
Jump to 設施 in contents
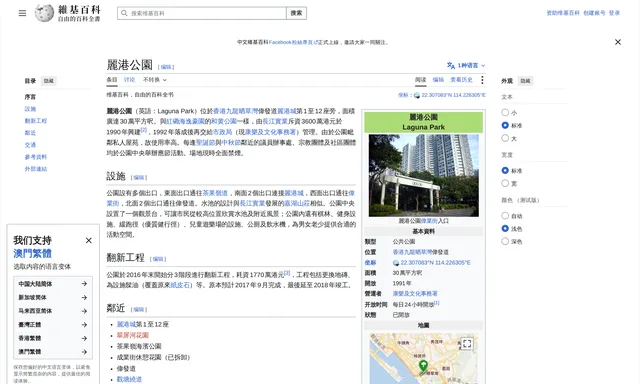click(30, 109)
